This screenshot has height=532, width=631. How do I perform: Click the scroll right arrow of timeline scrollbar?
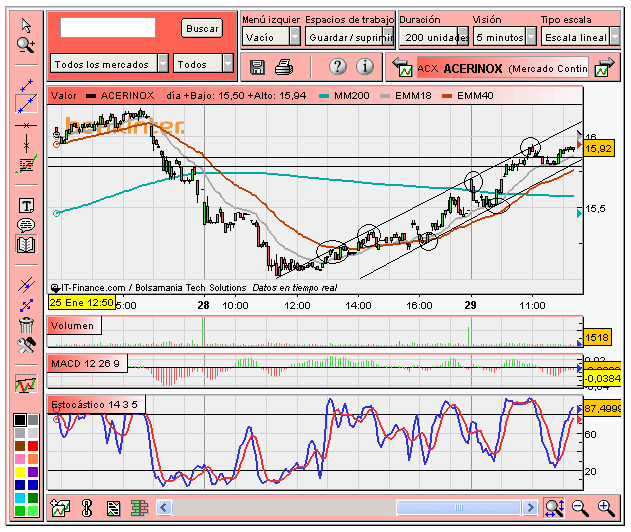click(530, 507)
